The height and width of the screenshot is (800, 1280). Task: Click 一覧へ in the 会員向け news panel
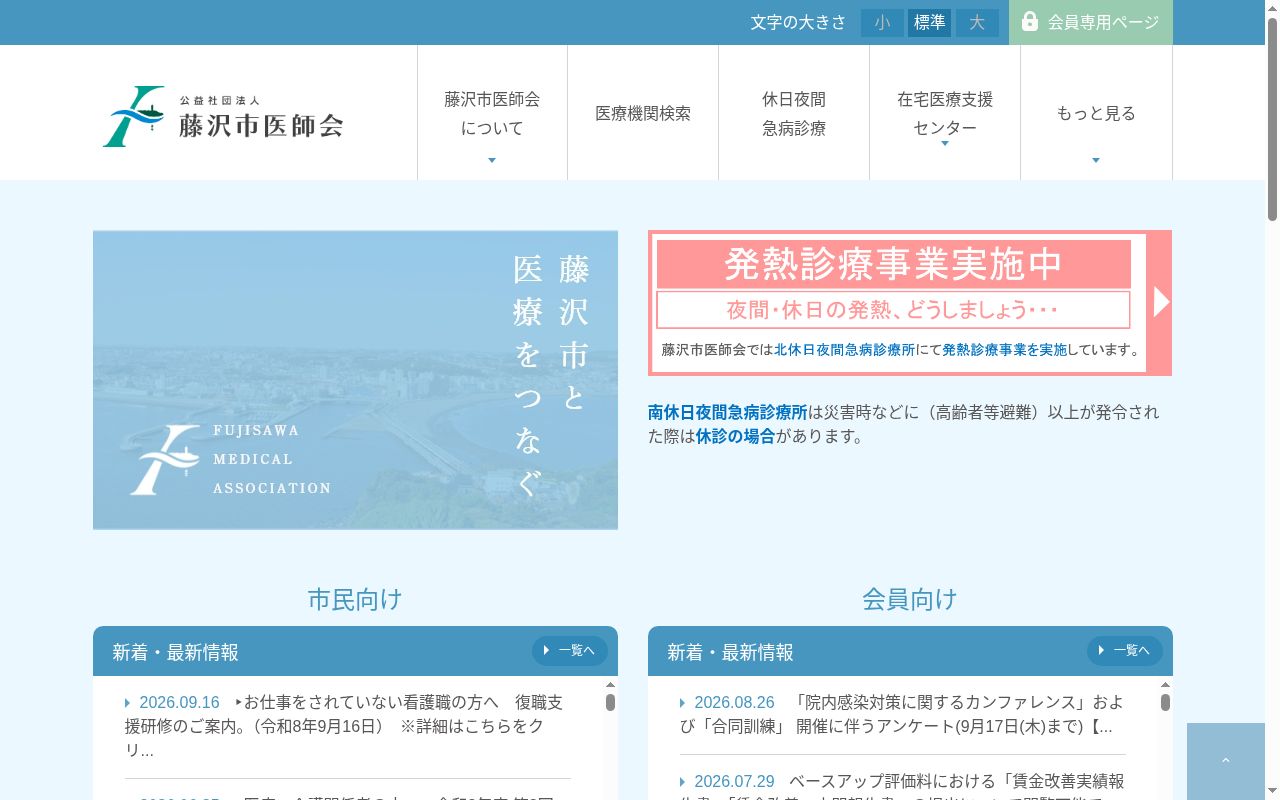point(1125,651)
